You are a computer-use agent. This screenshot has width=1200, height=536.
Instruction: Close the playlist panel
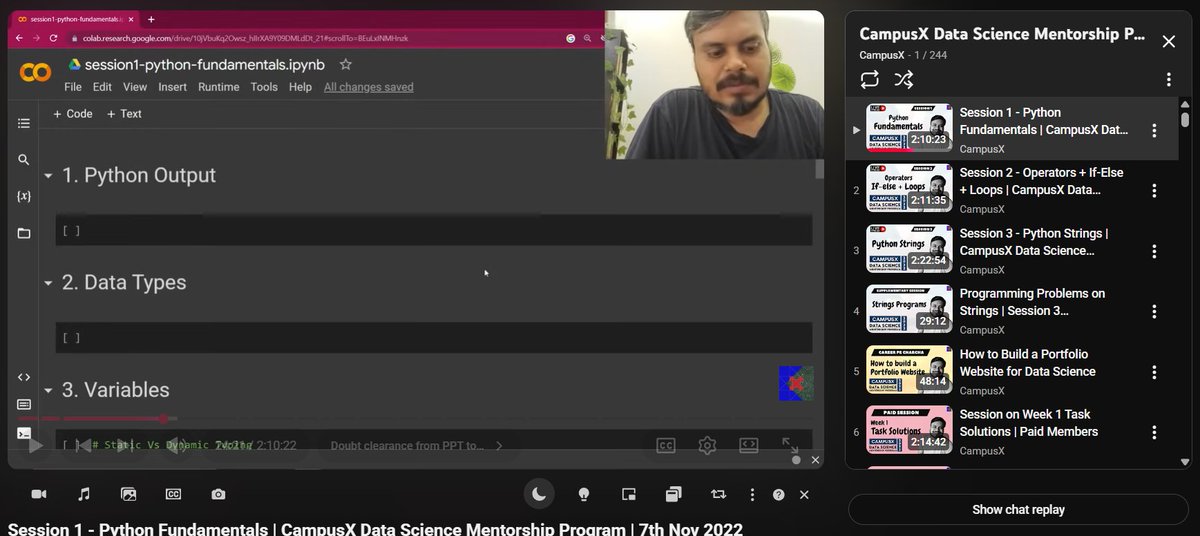(1168, 41)
